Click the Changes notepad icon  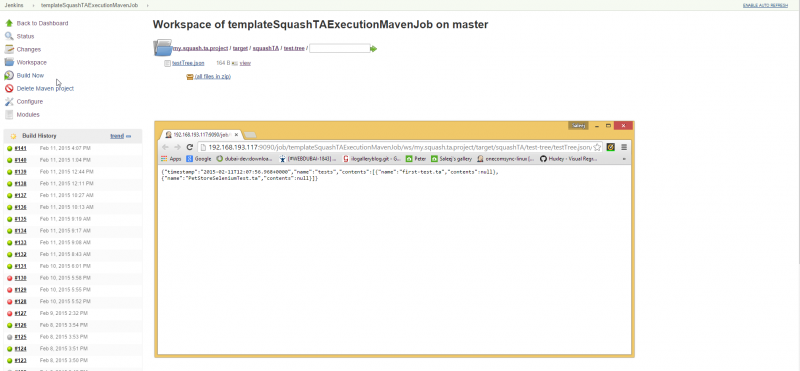click(9, 50)
